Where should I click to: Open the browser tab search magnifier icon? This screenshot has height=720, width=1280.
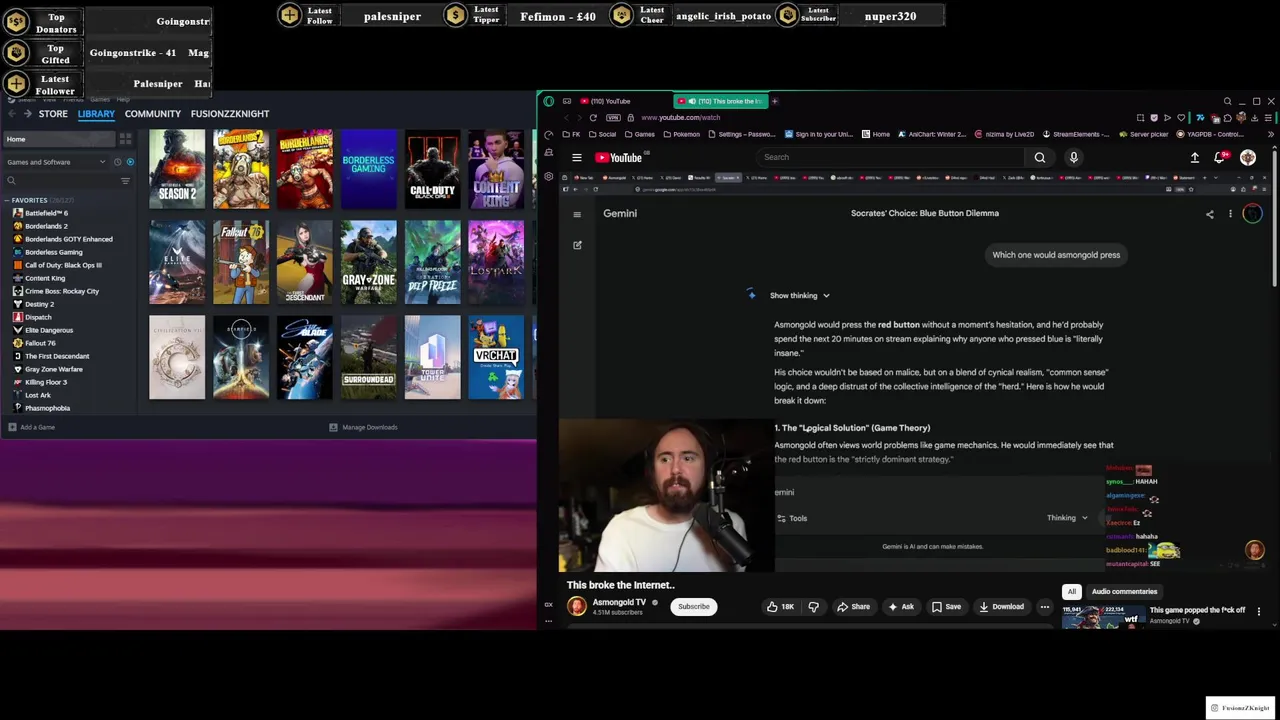tap(1227, 101)
